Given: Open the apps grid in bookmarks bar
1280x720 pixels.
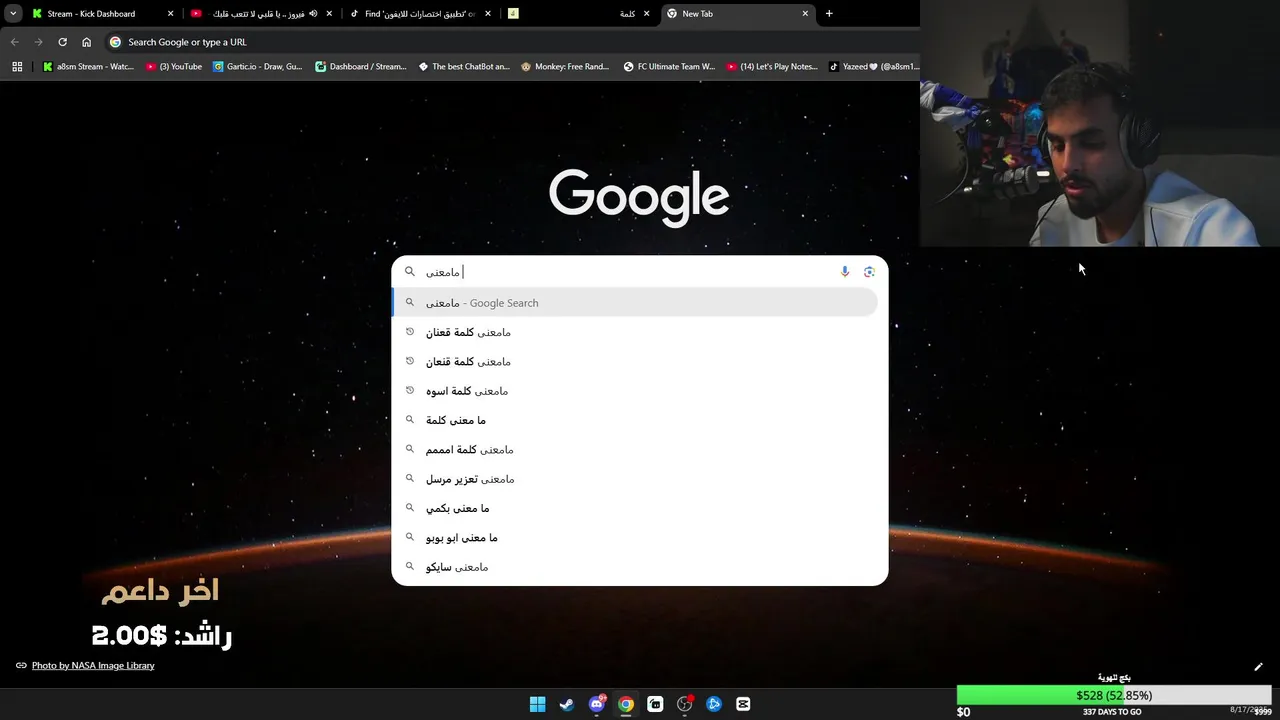Looking at the screenshot, I should point(17,67).
